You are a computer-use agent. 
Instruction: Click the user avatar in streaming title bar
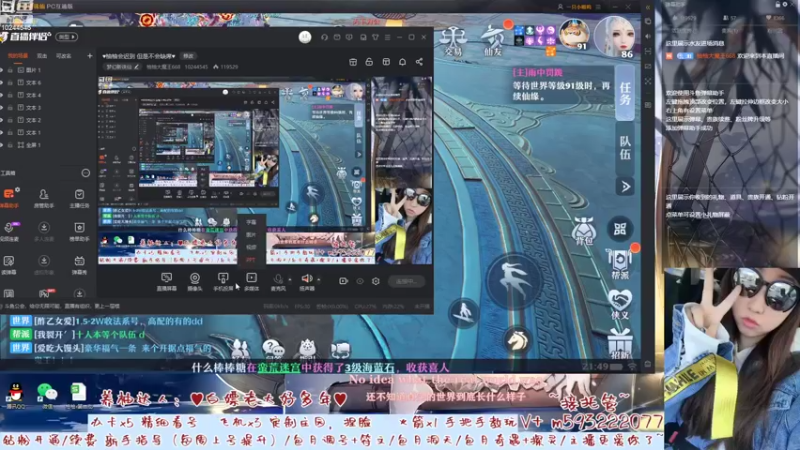[305, 37]
